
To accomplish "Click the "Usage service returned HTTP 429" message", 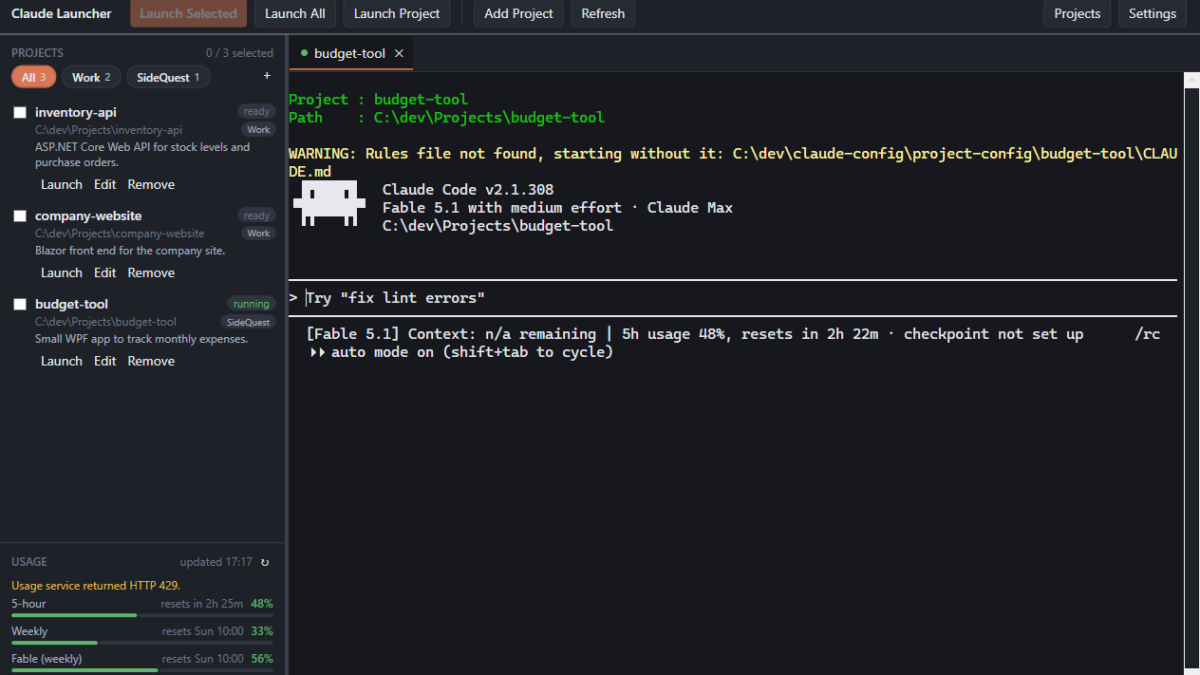I will 96,585.
